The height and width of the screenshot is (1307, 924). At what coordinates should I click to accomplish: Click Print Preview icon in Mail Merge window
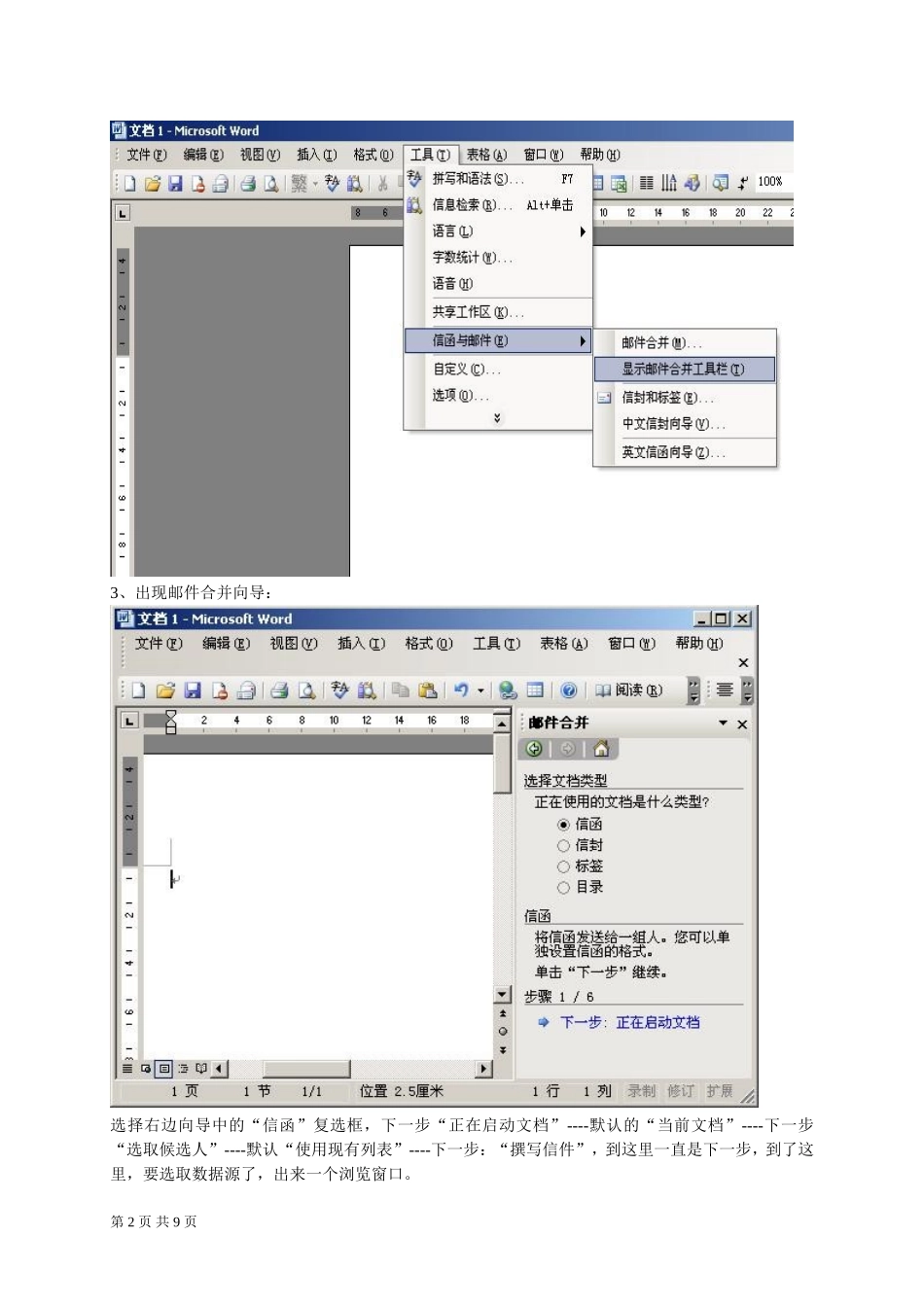pyautogui.click(x=307, y=690)
